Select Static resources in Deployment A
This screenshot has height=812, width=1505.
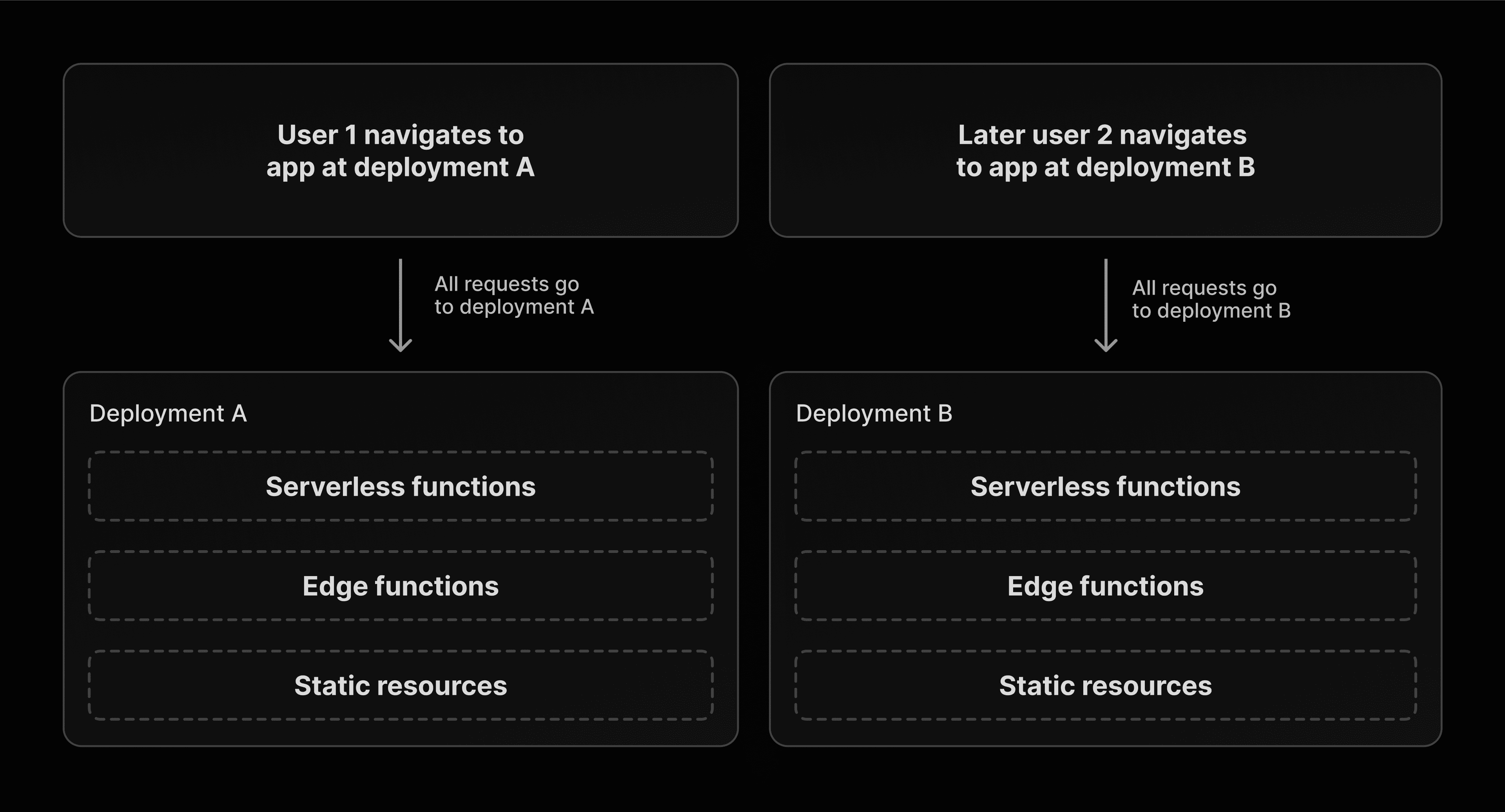pos(400,685)
